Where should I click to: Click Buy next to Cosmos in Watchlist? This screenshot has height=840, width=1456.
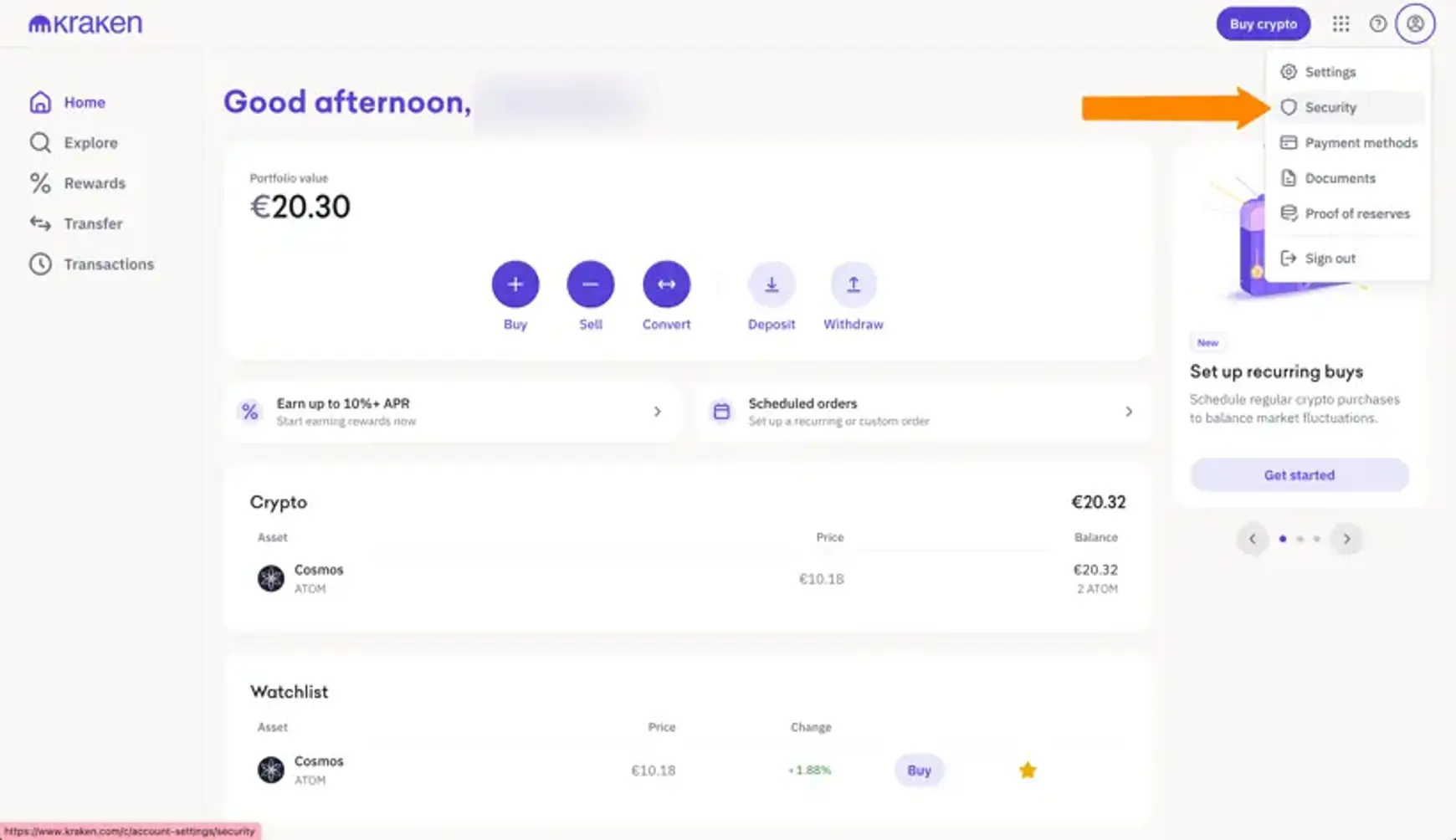919,770
